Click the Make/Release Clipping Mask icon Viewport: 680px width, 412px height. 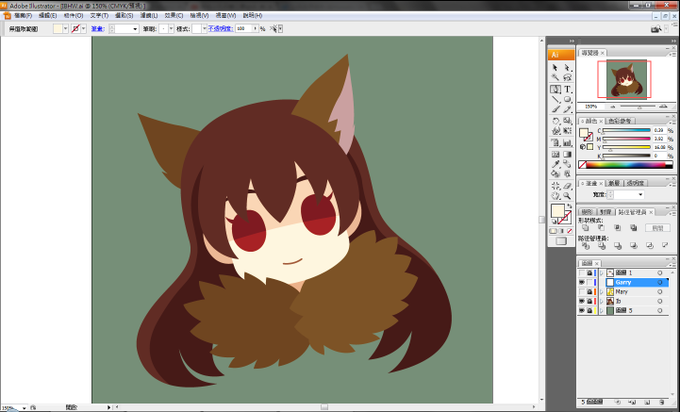click(x=618, y=402)
